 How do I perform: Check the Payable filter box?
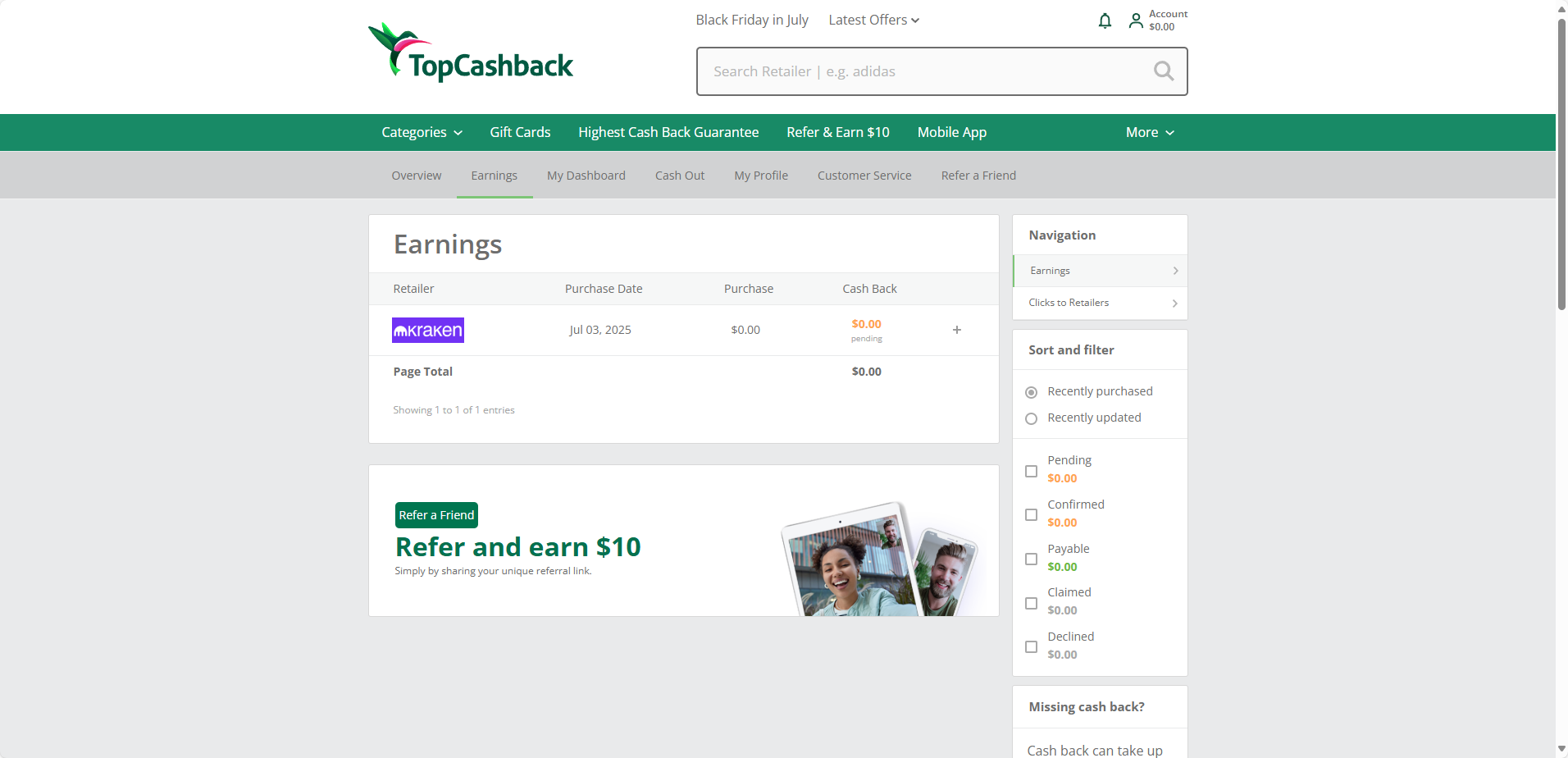pos(1031,559)
